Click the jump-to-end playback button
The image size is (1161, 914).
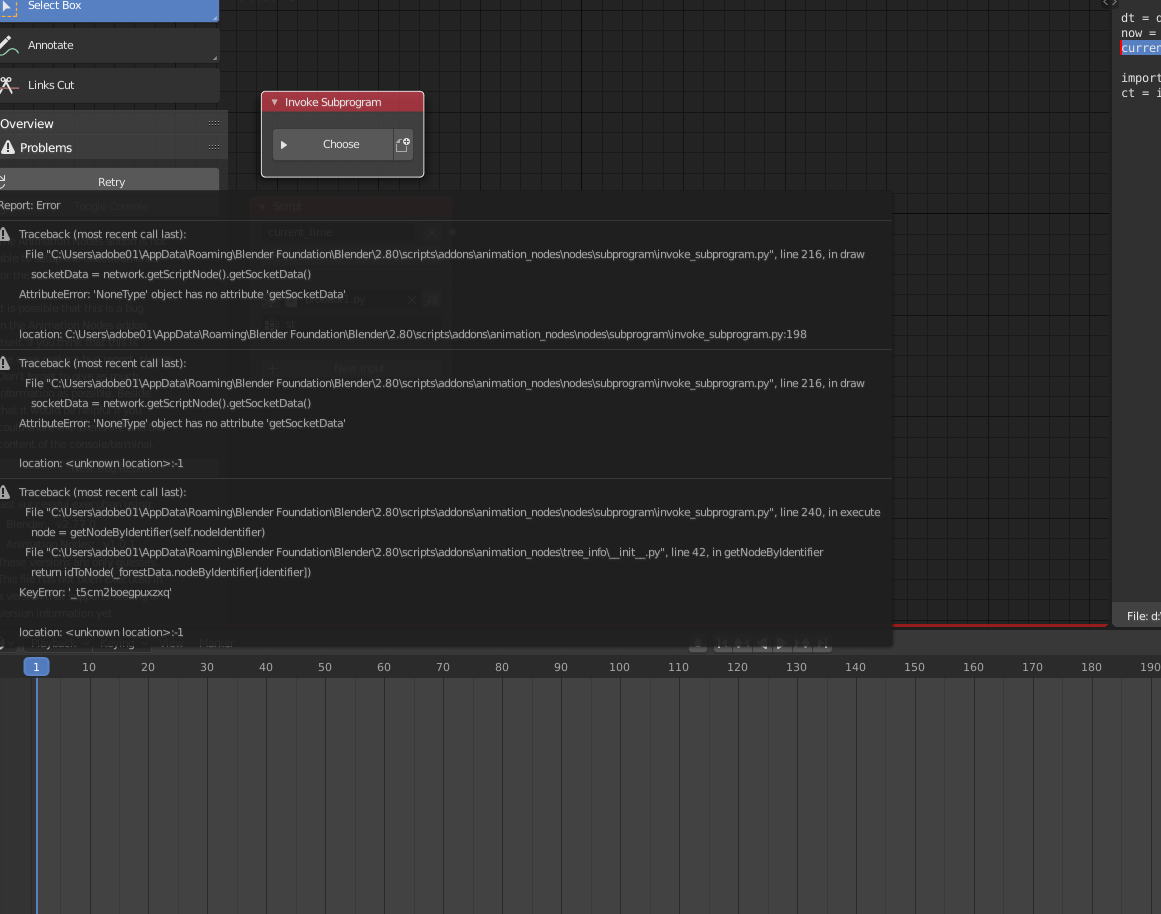coord(821,644)
